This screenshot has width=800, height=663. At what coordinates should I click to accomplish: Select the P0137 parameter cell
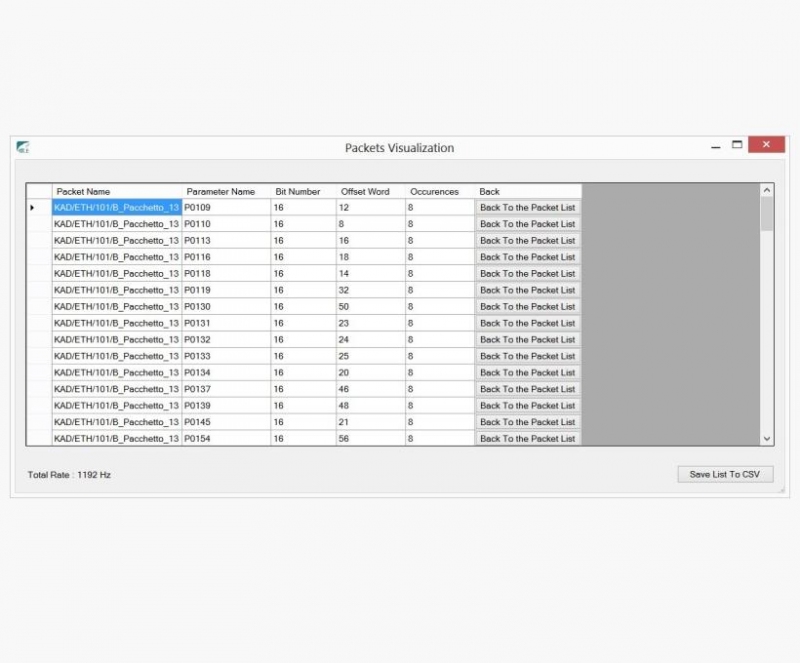(225, 389)
